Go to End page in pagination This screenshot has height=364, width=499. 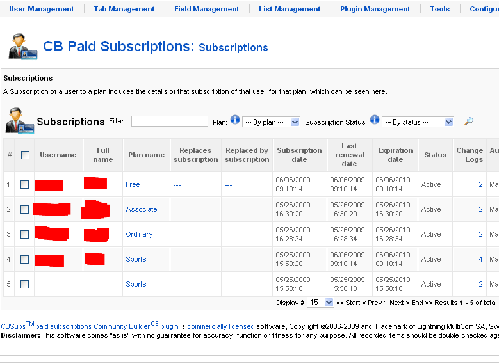418,303
